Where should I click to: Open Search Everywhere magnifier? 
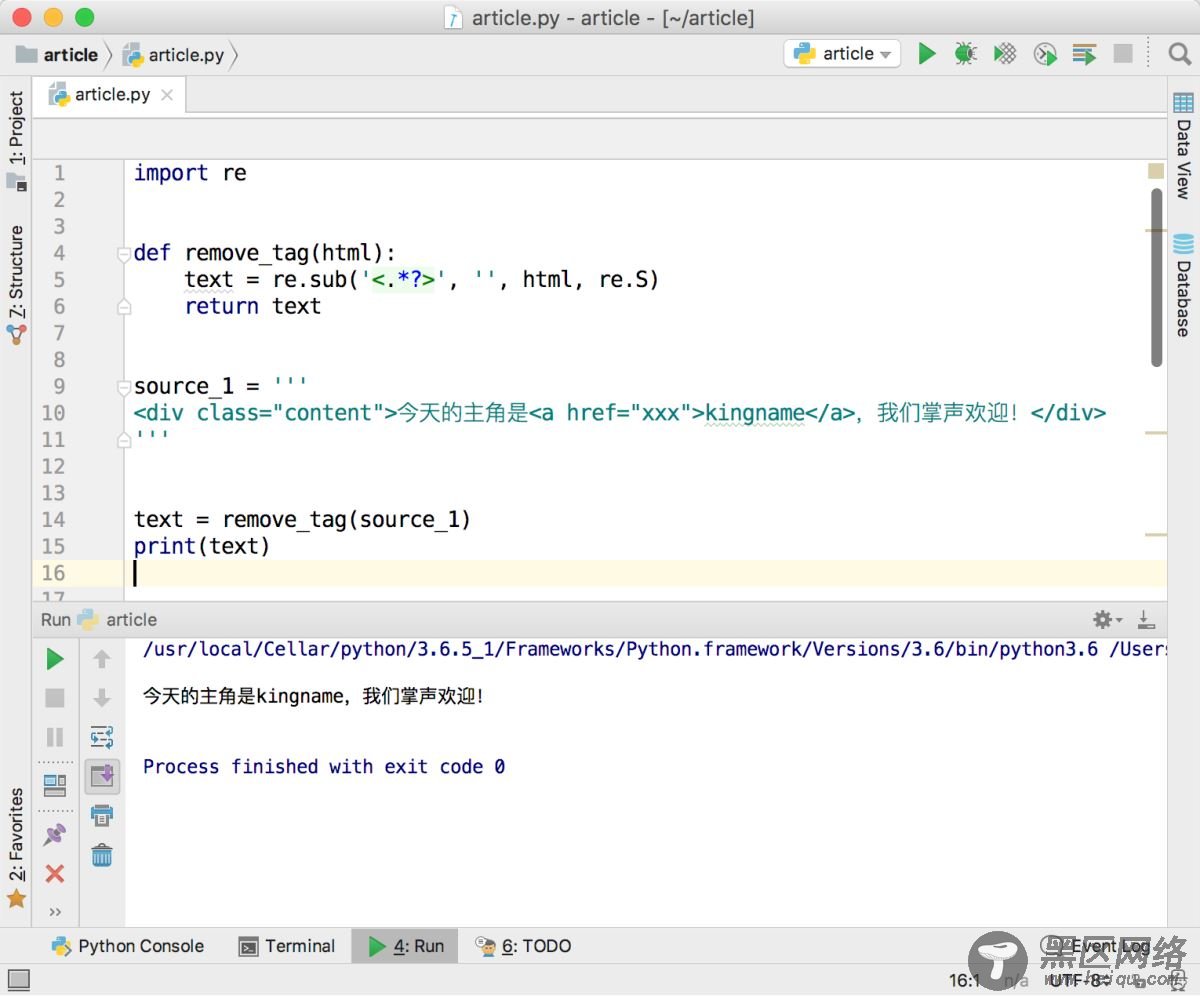[1180, 54]
